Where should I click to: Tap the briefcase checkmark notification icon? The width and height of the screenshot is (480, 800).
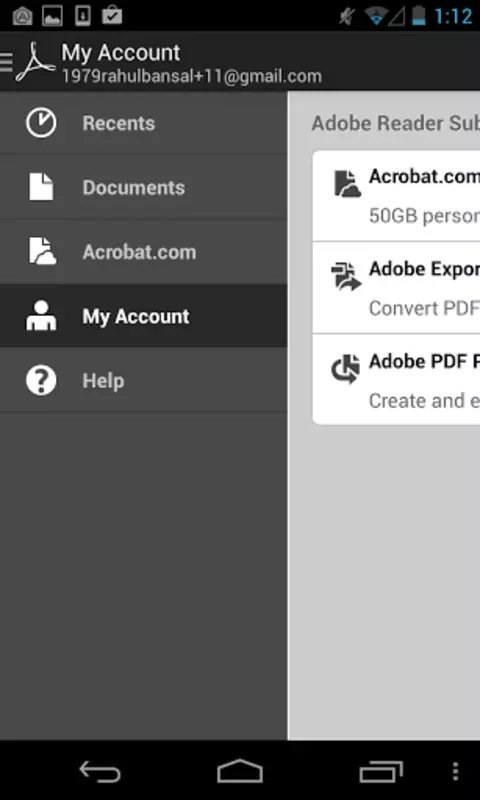tap(112, 15)
